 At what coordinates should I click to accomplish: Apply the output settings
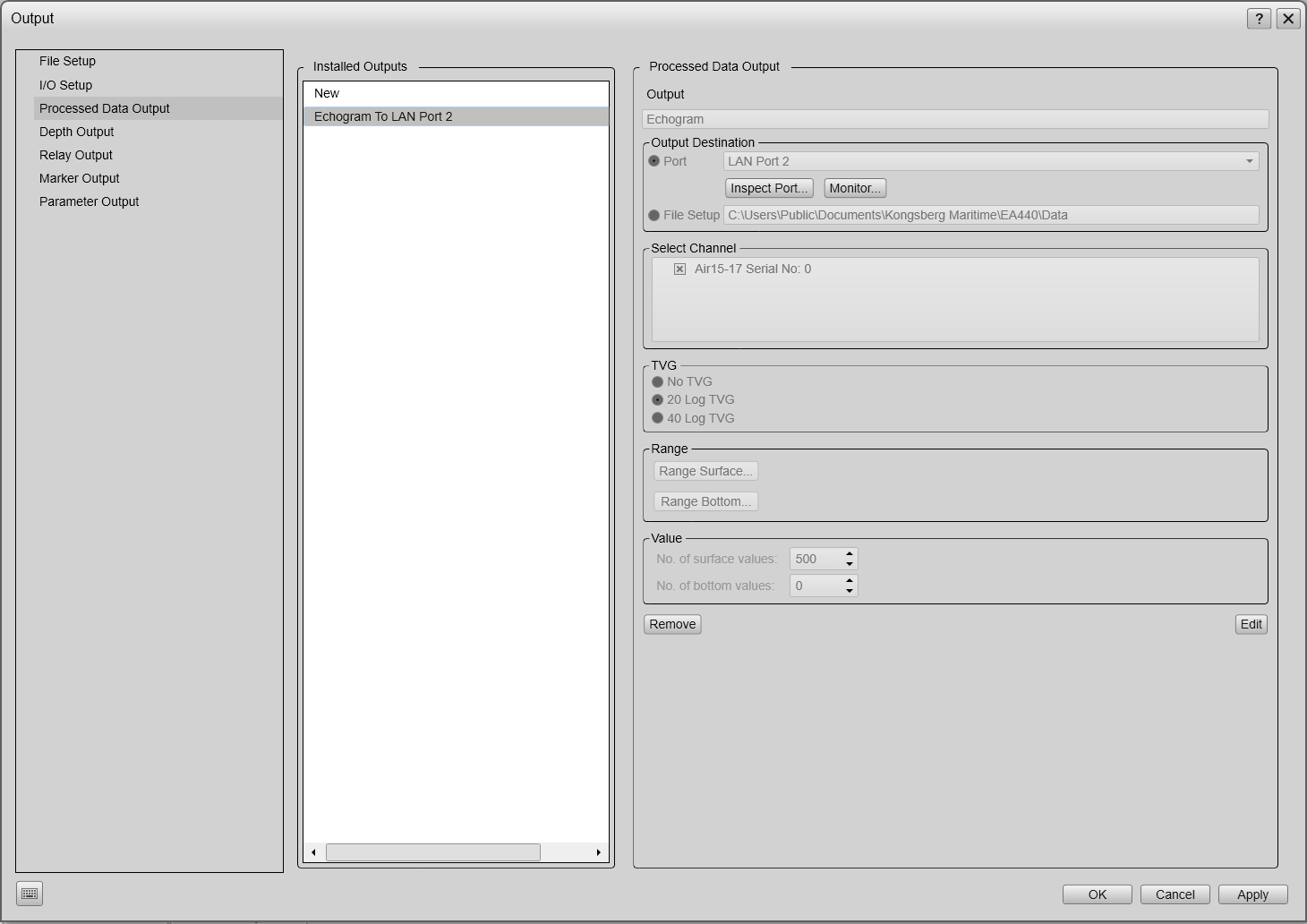[x=1252, y=894]
